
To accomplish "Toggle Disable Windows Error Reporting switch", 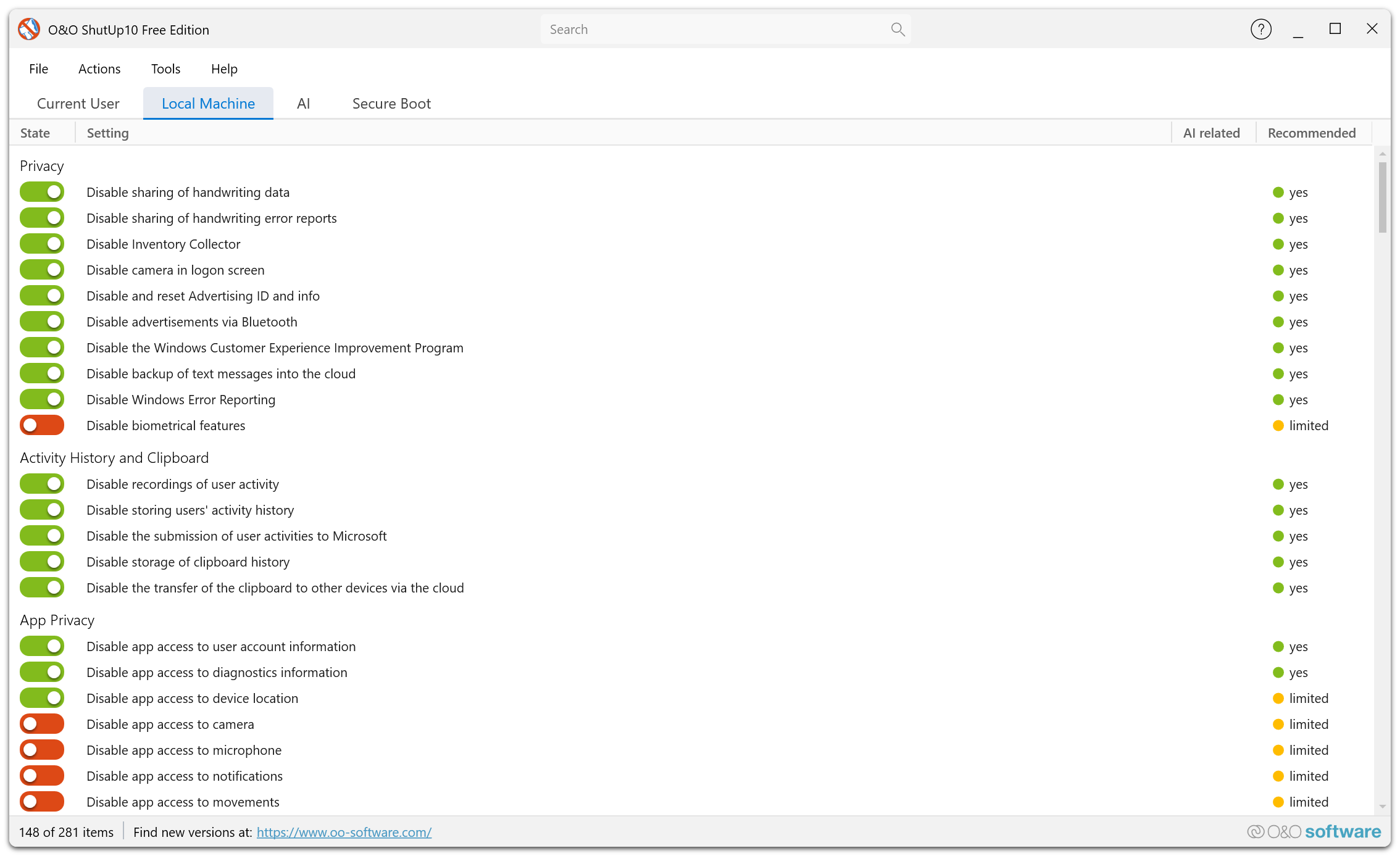I will pyautogui.click(x=42, y=399).
